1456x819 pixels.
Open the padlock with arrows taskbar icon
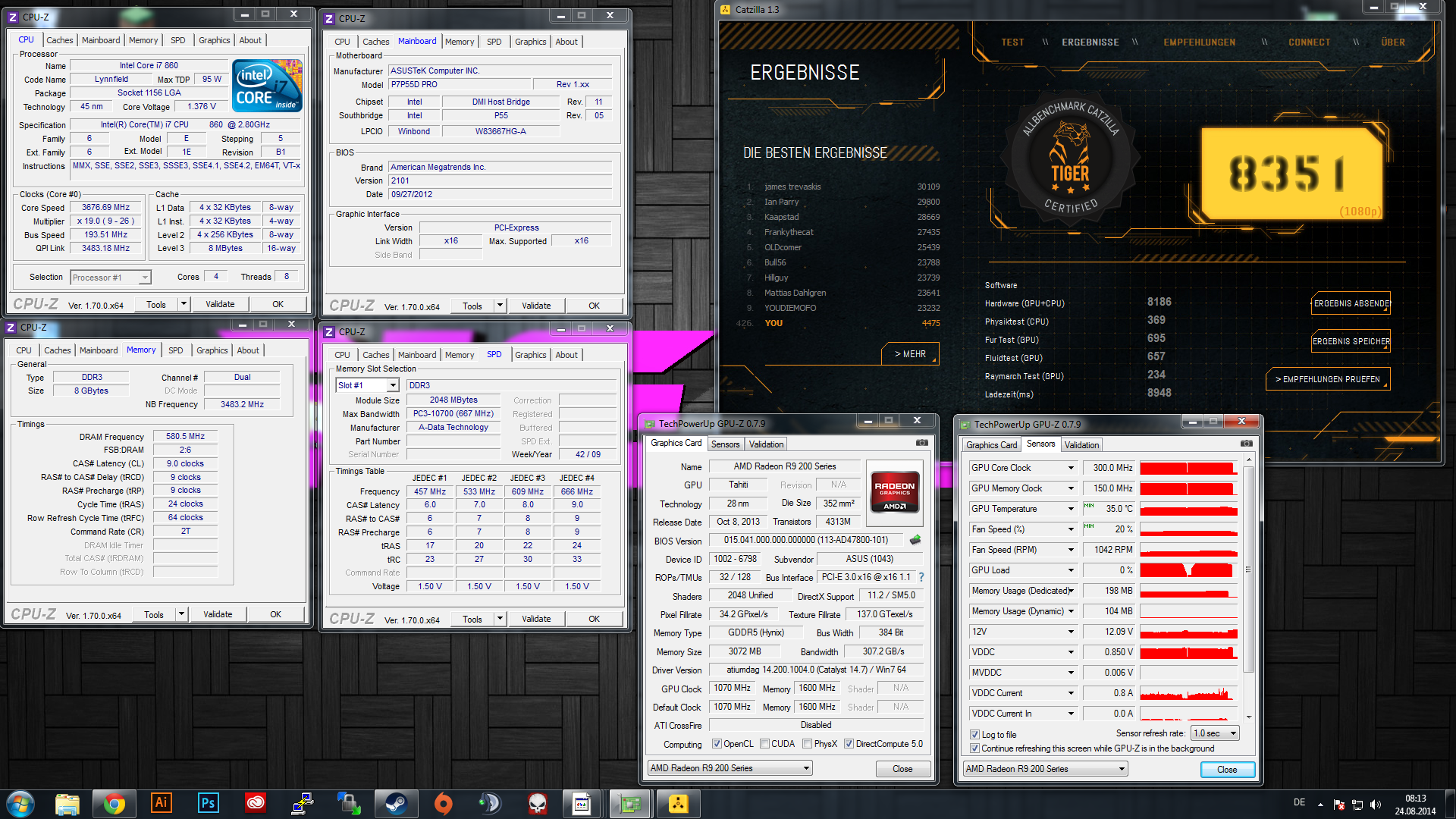tap(350, 804)
